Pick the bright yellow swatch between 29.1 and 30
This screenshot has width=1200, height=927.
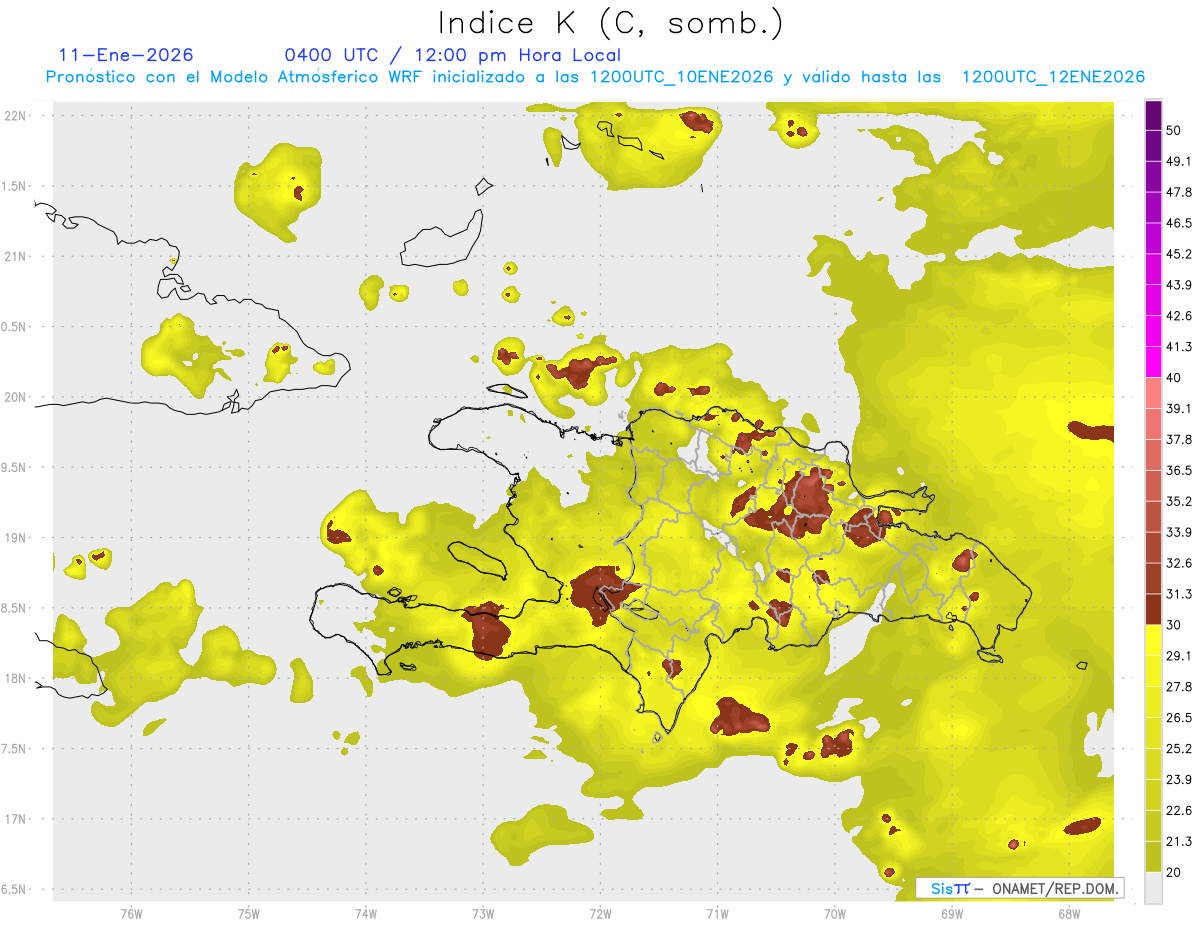pyautogui.click(x=1153, y=640)
